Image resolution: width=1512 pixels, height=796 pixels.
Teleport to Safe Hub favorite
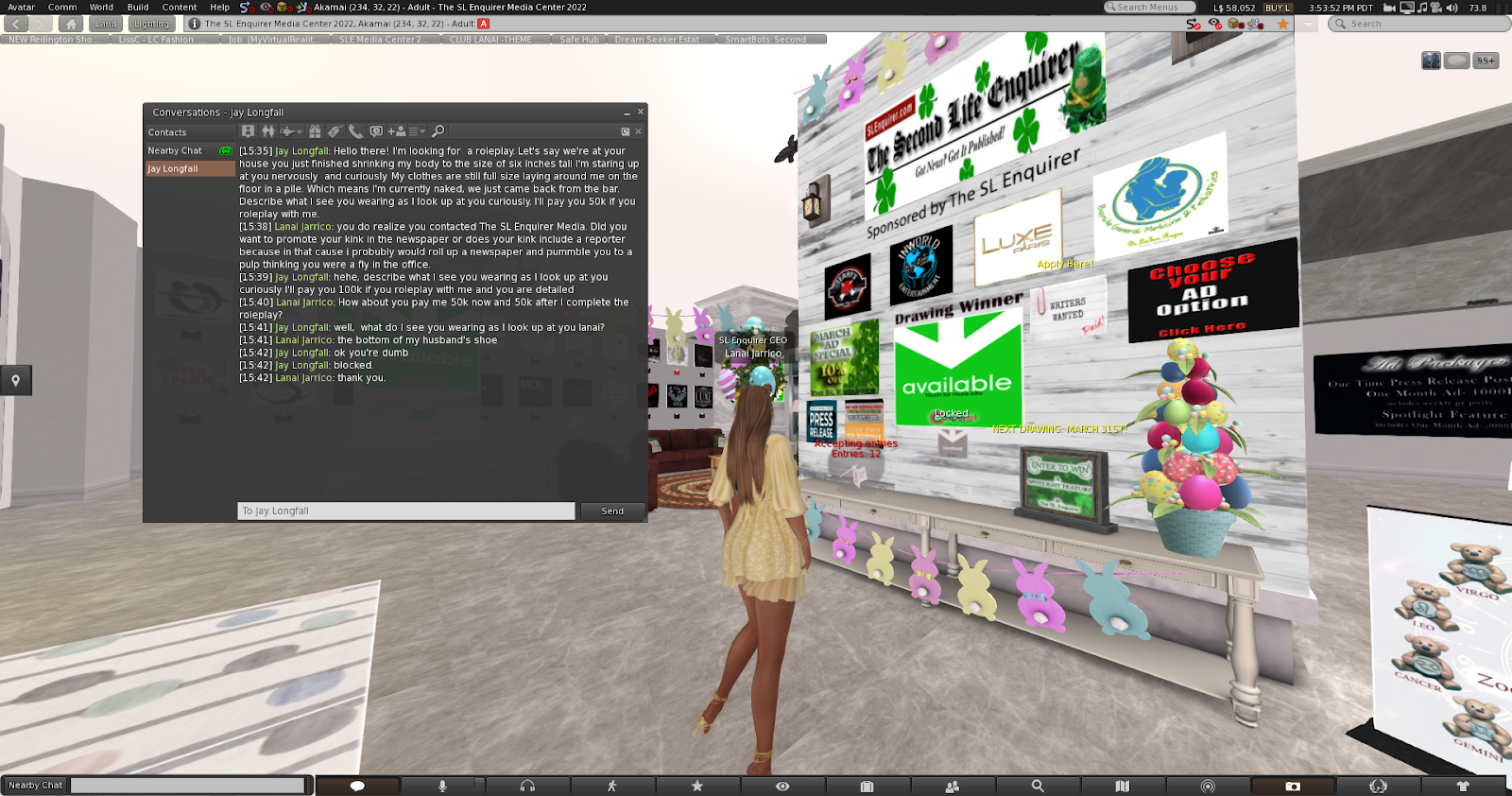click(x=579, y=40)
